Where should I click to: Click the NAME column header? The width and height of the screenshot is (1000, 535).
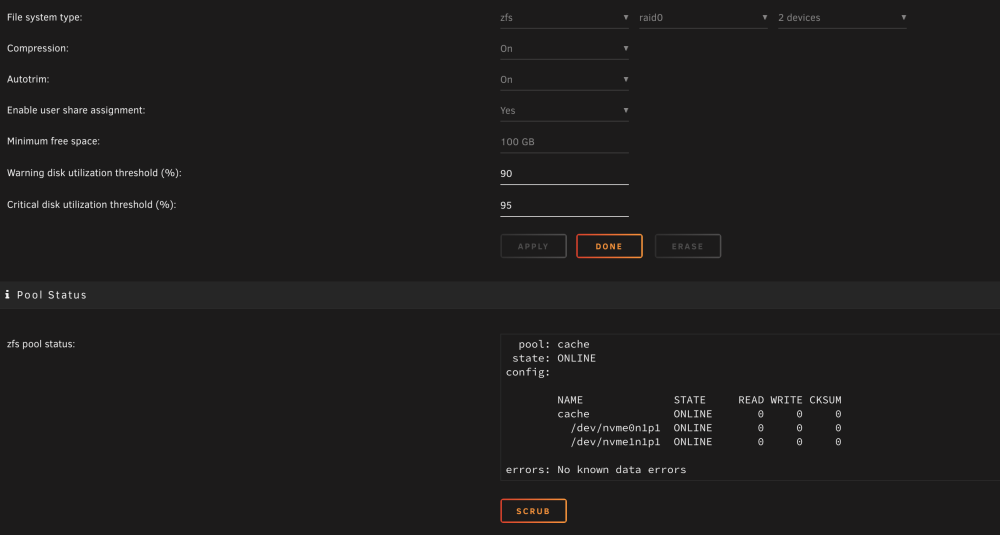pyautogui.click(x=570, y=400)
